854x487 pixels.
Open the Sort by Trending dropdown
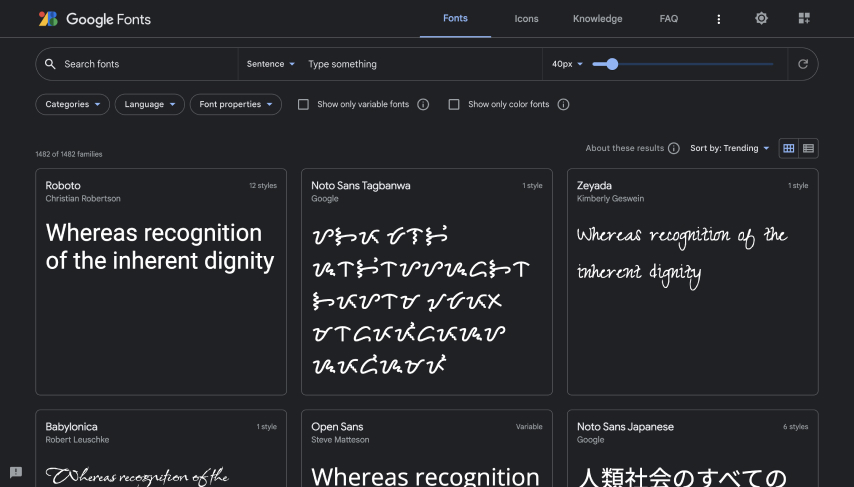point(729,148)
